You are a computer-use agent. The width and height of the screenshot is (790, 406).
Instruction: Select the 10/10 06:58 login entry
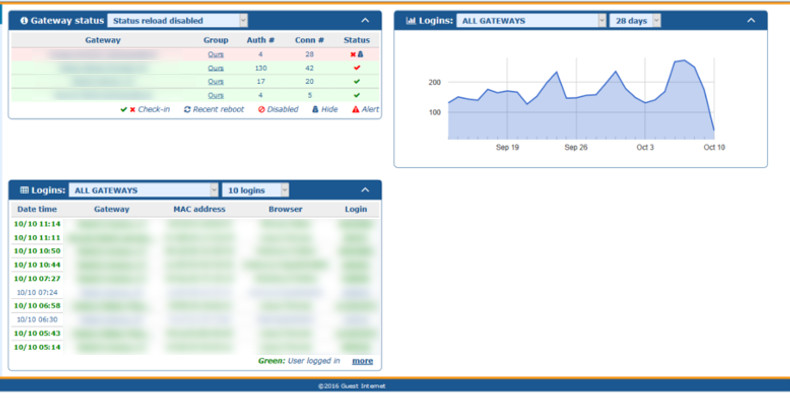(x=37, y=306)
